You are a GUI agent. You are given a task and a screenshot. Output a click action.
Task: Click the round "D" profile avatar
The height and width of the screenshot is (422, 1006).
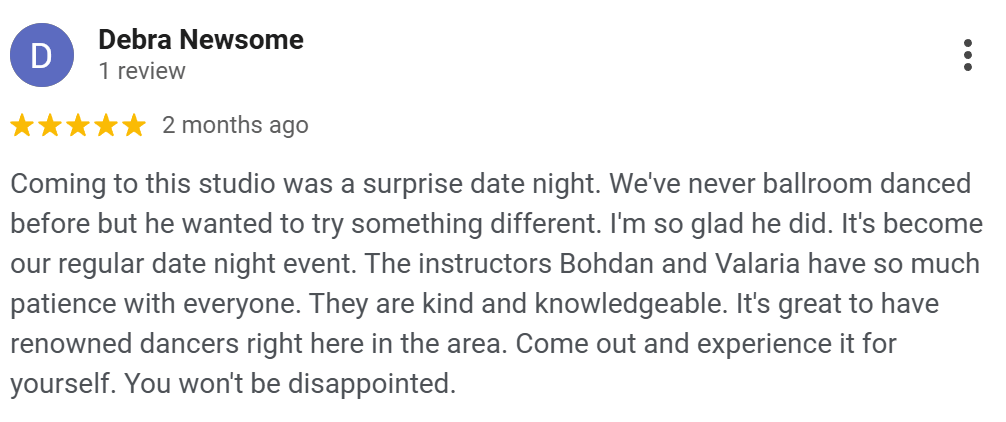pos(42,55)
